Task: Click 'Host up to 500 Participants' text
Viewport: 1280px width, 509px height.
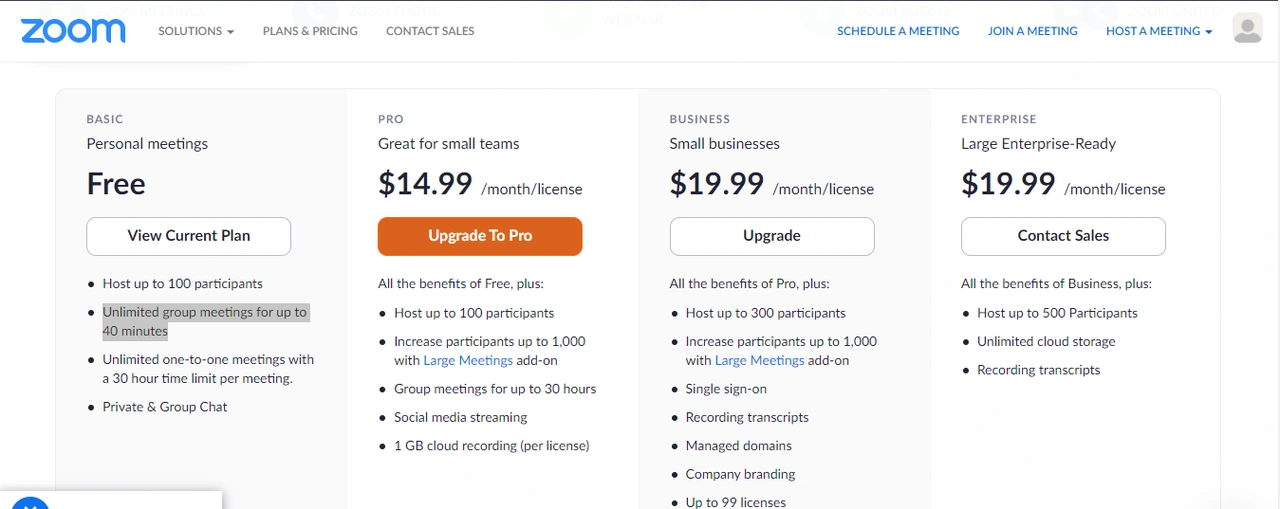Action: (1058, 313)
